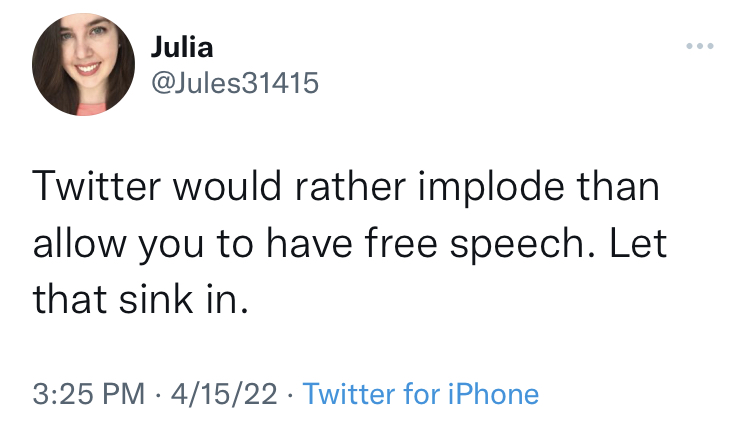Click the word Let ending the second line
The height and width of the screenshot is (429, 733).
(638, 243)
